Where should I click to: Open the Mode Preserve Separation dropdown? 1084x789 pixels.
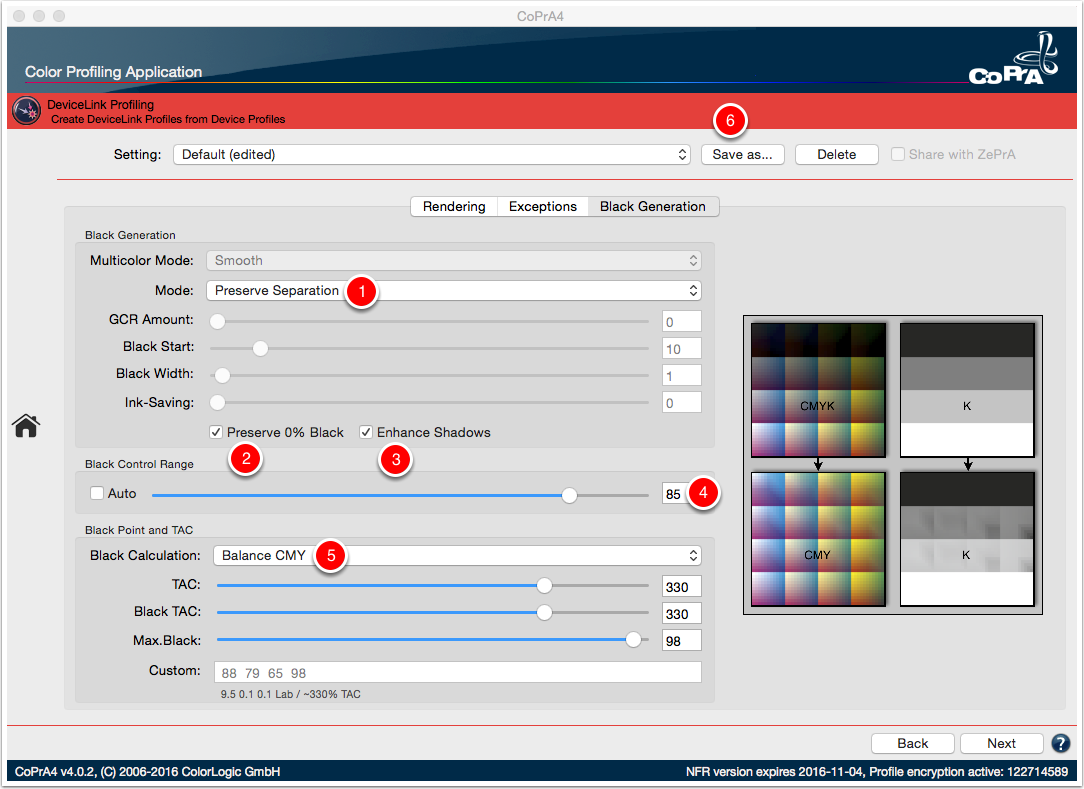click(454, 290)
